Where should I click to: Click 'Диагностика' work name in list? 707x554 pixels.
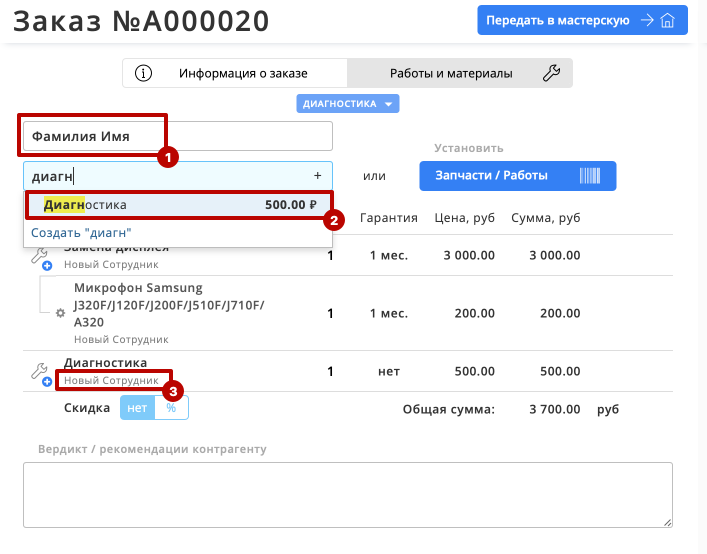pos(106,363)
